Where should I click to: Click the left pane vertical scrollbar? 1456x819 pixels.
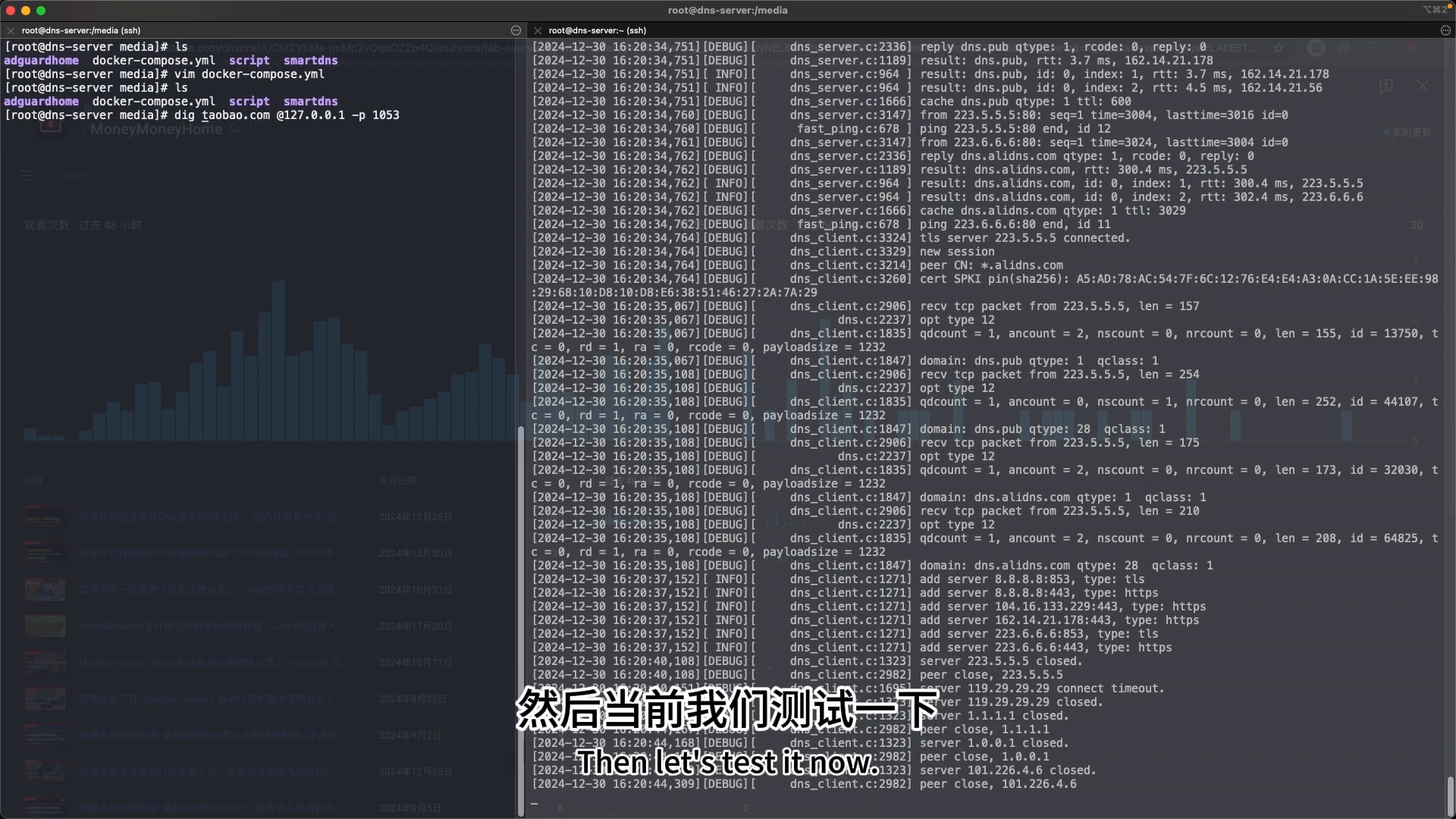(521, 621)
